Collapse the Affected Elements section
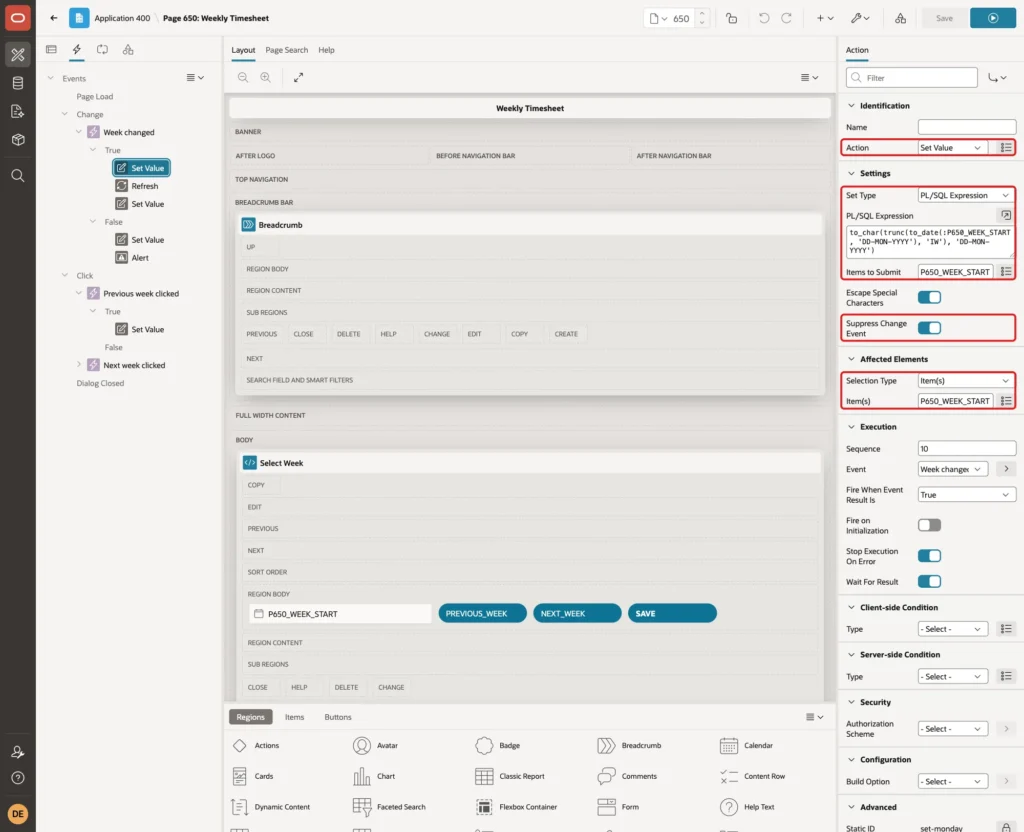The height and width of the screenshot is (832, 1024). 851,359
